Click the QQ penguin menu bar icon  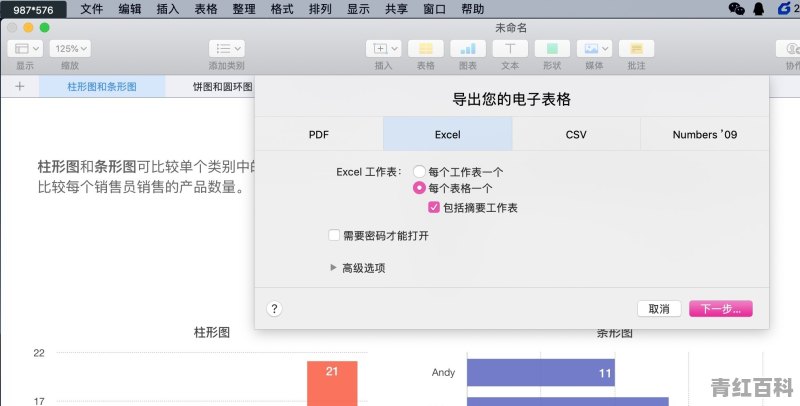coord(759,9)
